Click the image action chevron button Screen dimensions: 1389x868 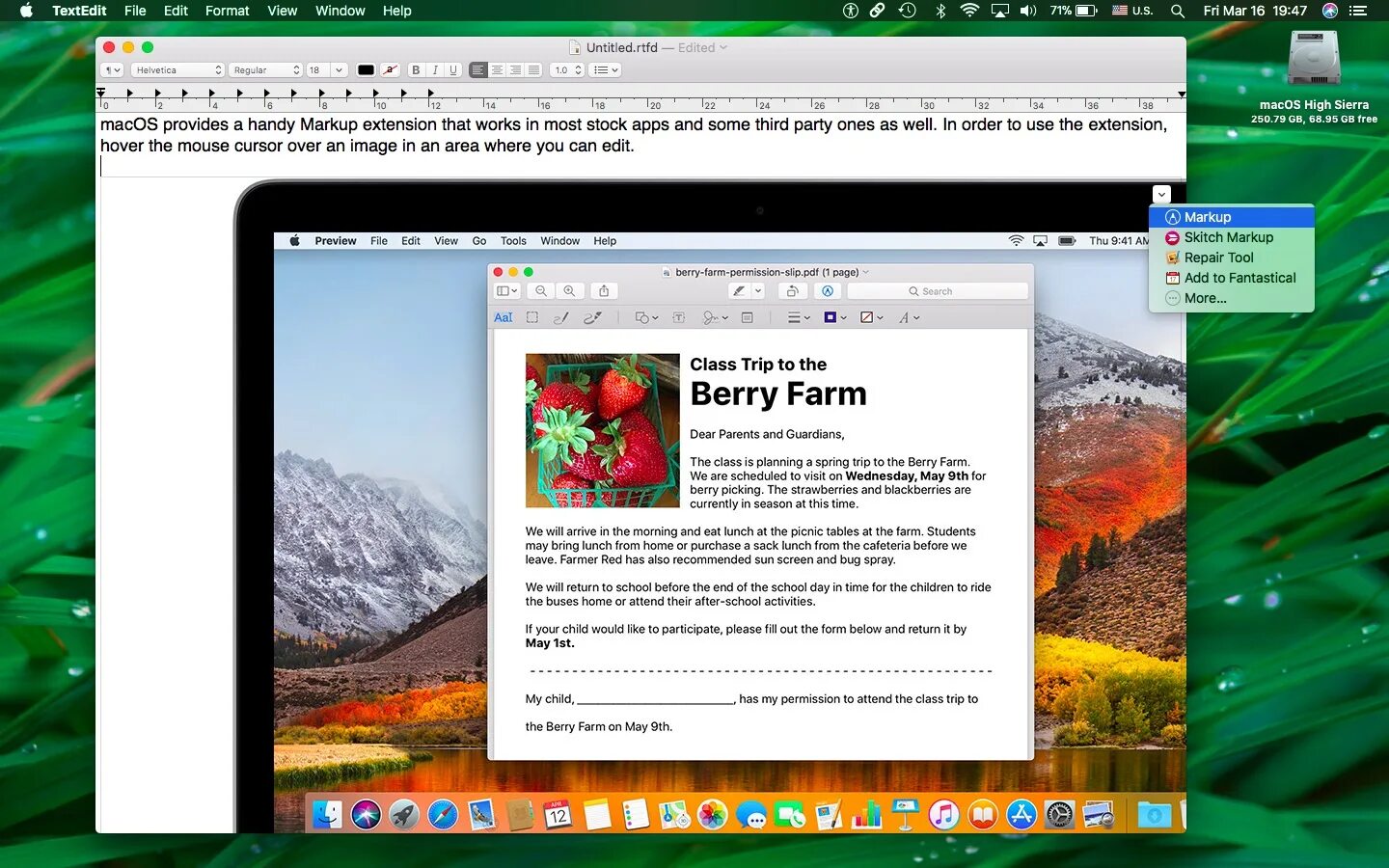(x=1161, y=194)
